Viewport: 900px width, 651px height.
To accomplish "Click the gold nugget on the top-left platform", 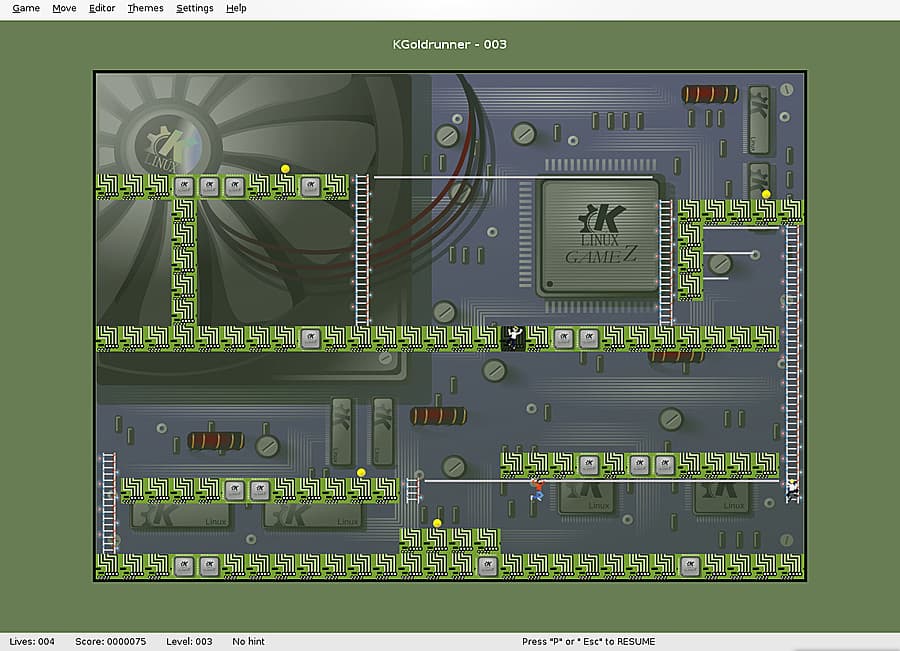I will [285, 169].
